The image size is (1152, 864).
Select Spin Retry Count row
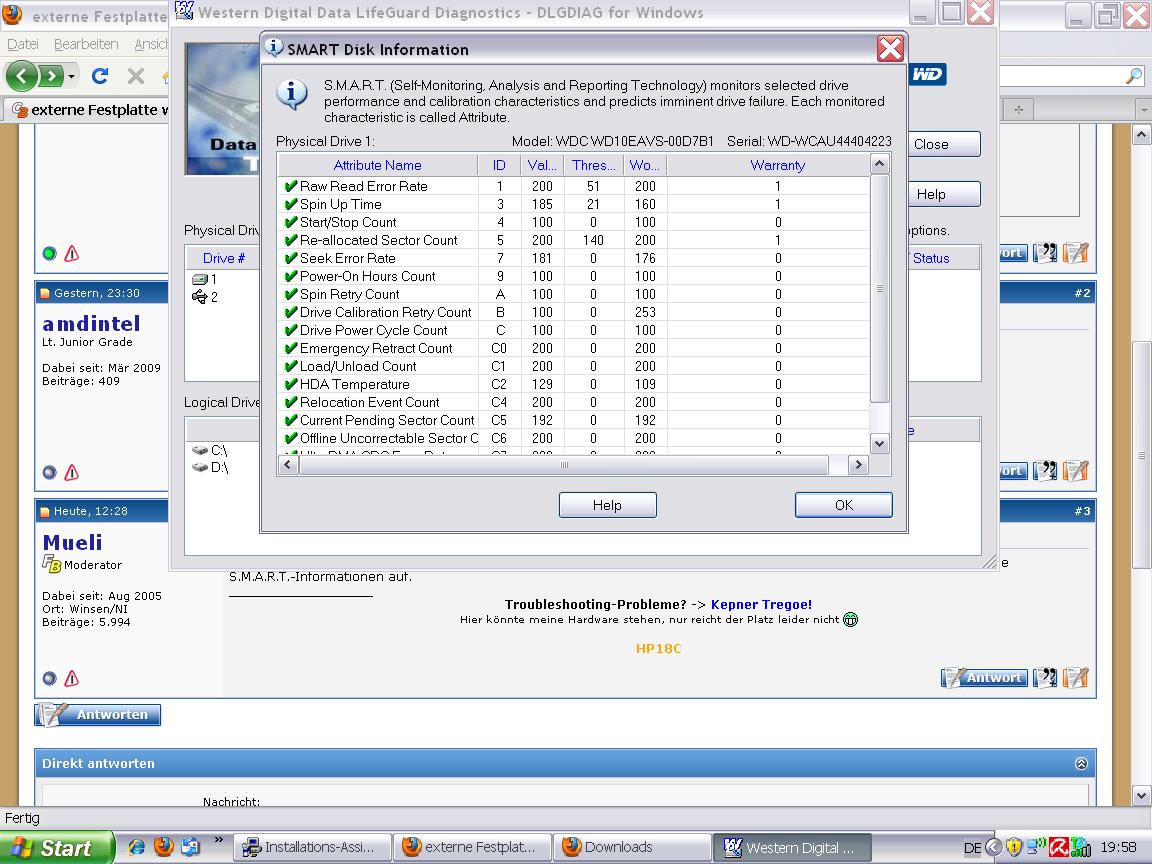pos(573,294)
